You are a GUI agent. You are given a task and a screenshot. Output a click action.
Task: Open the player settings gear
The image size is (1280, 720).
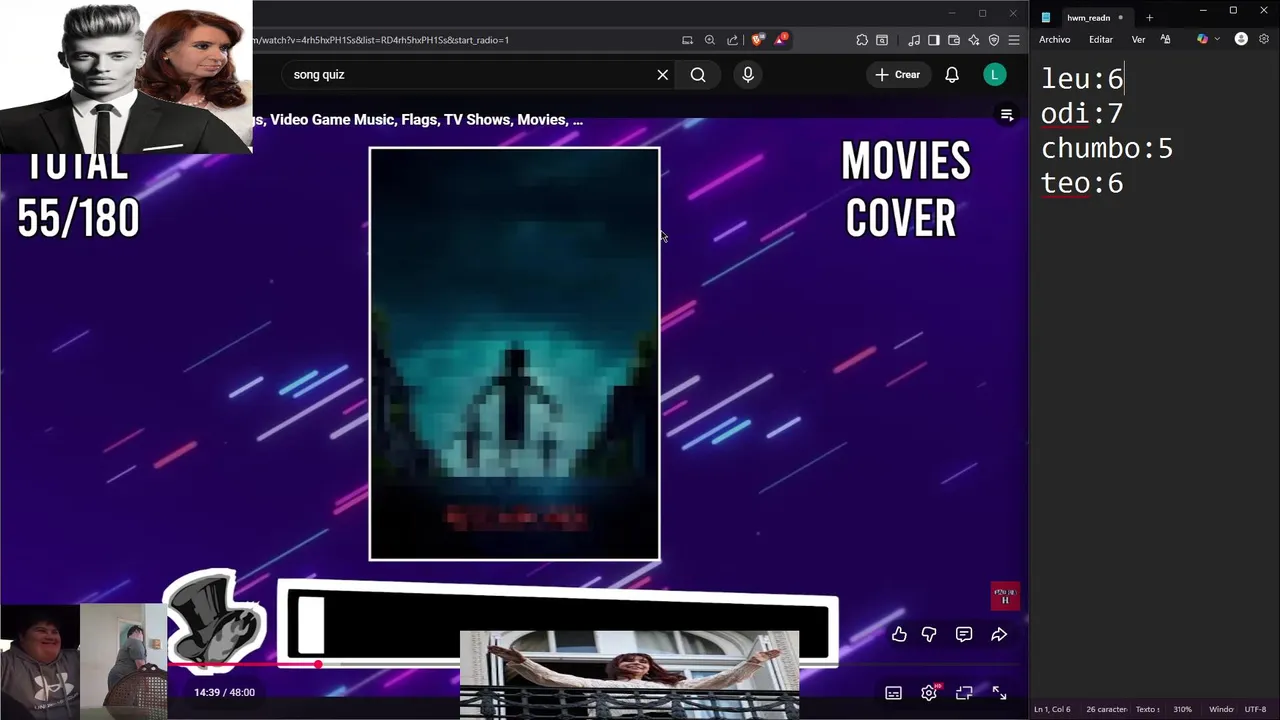(929, 693)
